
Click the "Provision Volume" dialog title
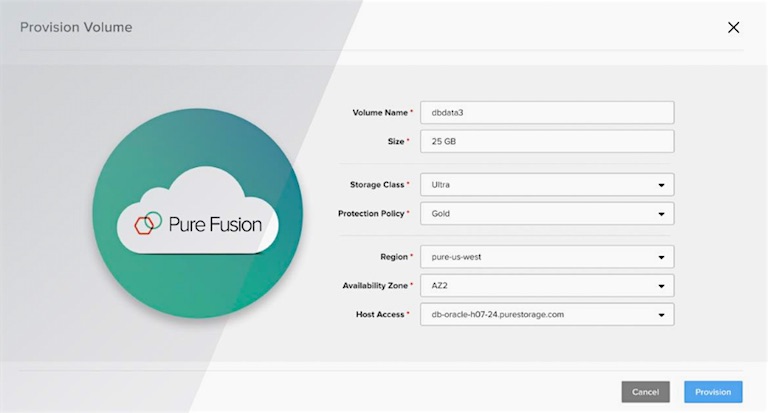76,27
